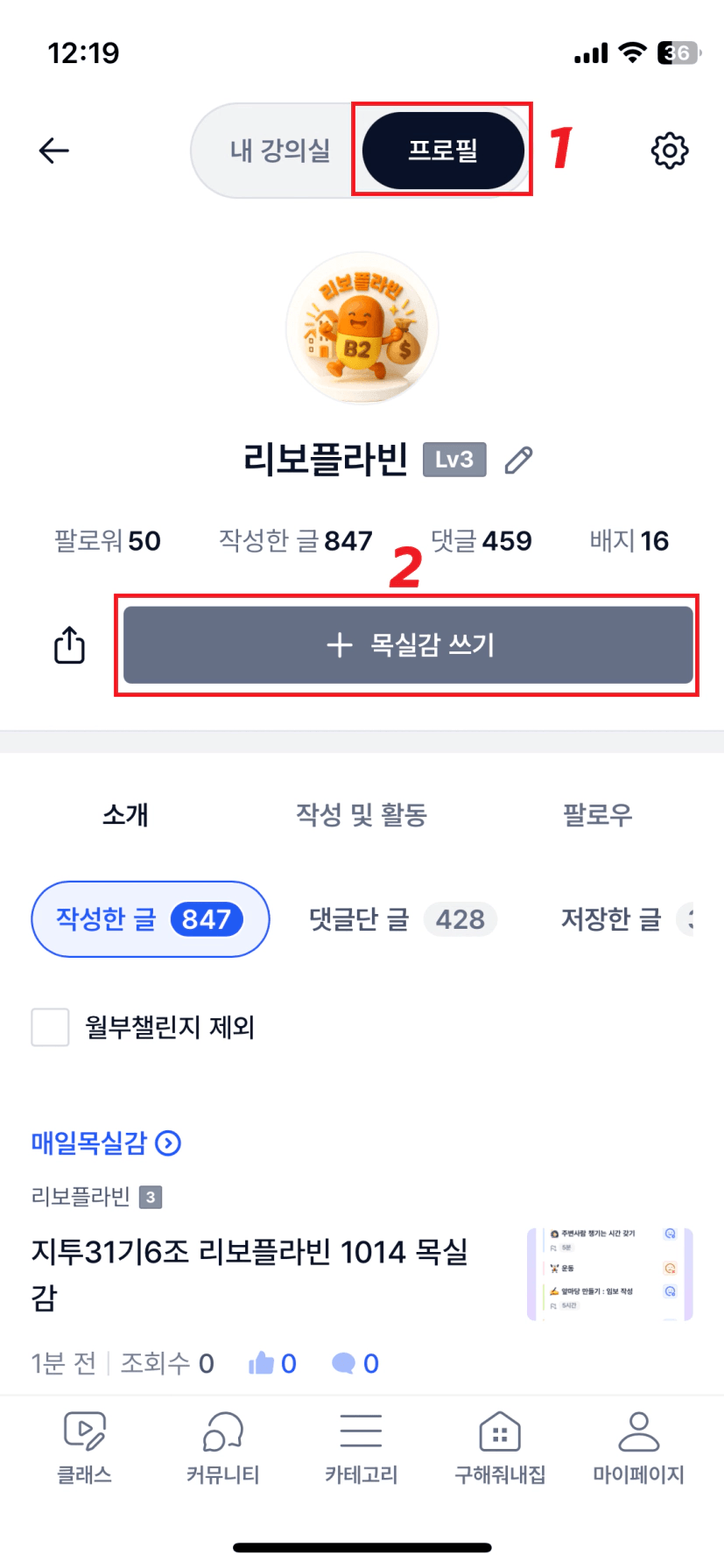
Task: Tap the back arrow icon
Action: (54, 151)
